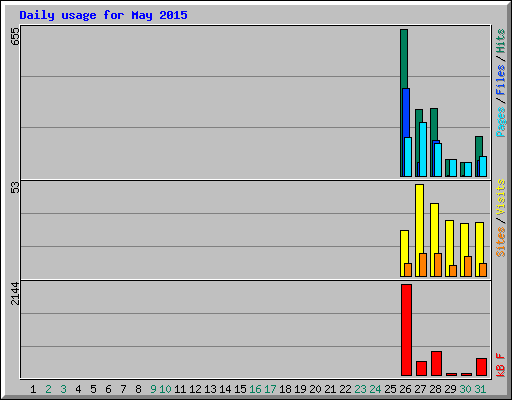Click green day label 31 on the x-axis
The image size is (512, 400).
(480, 389)
